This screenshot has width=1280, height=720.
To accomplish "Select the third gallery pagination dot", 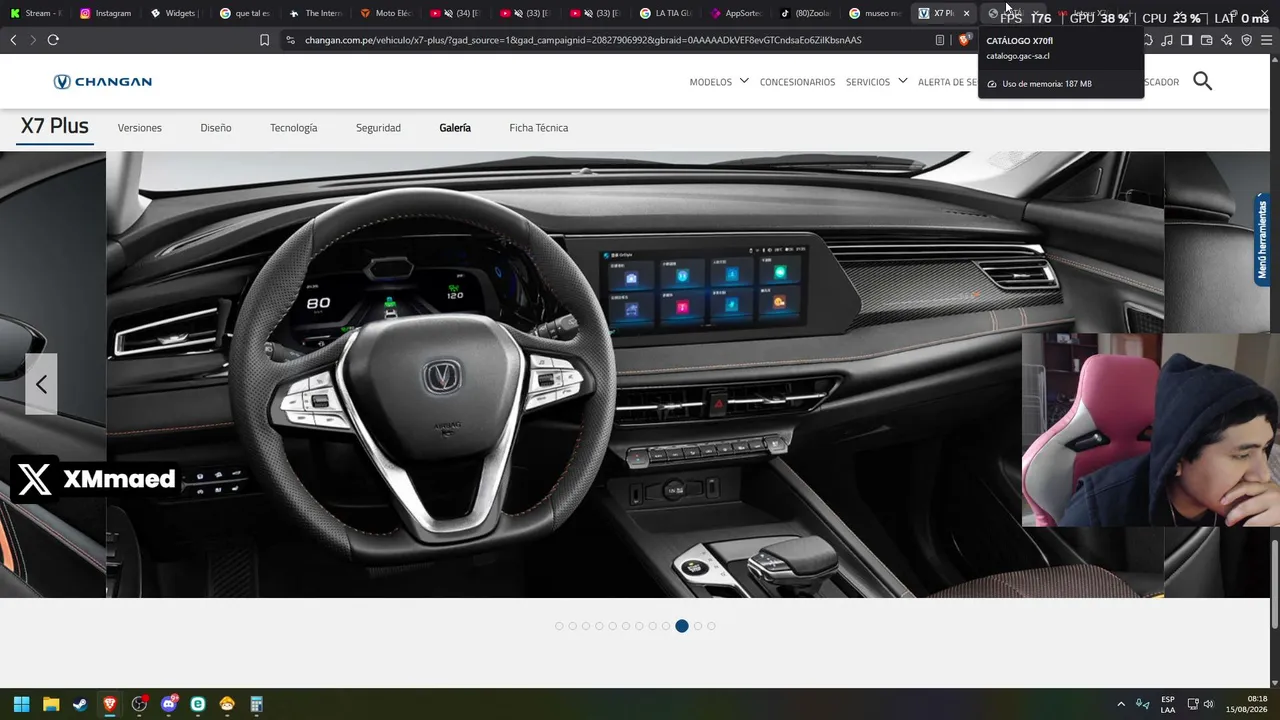I will coord(586,626).
